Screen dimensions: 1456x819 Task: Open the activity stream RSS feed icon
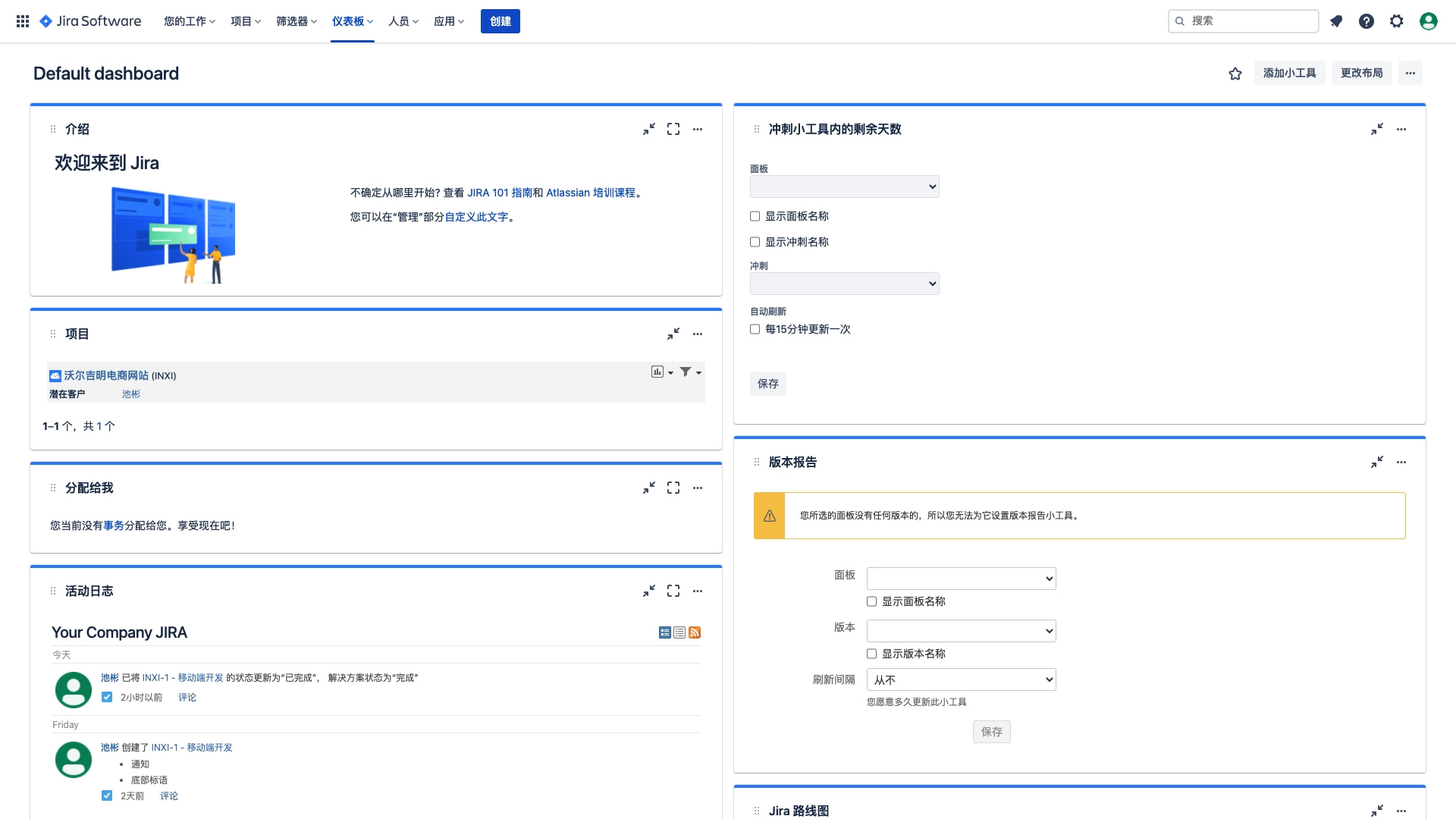[x=695, y=632]
